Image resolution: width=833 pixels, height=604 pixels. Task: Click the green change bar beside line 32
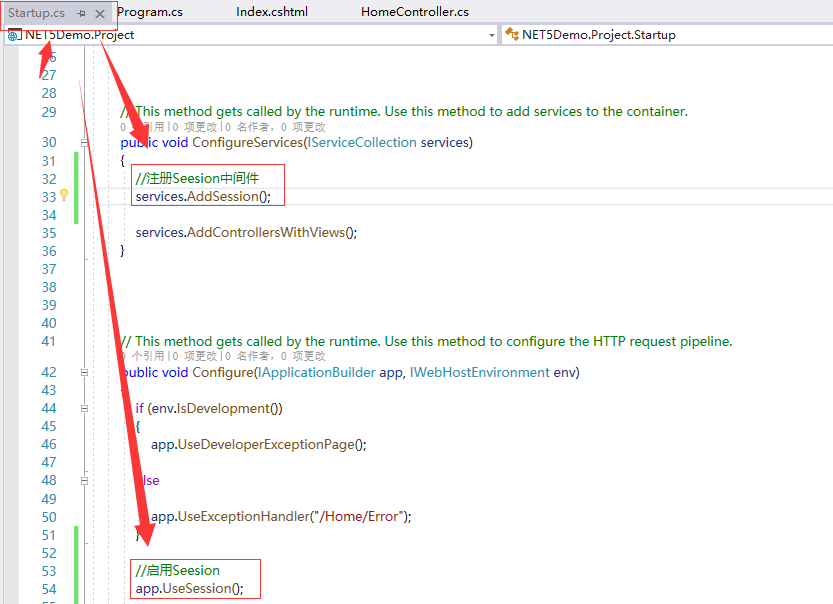click(76, 177)
